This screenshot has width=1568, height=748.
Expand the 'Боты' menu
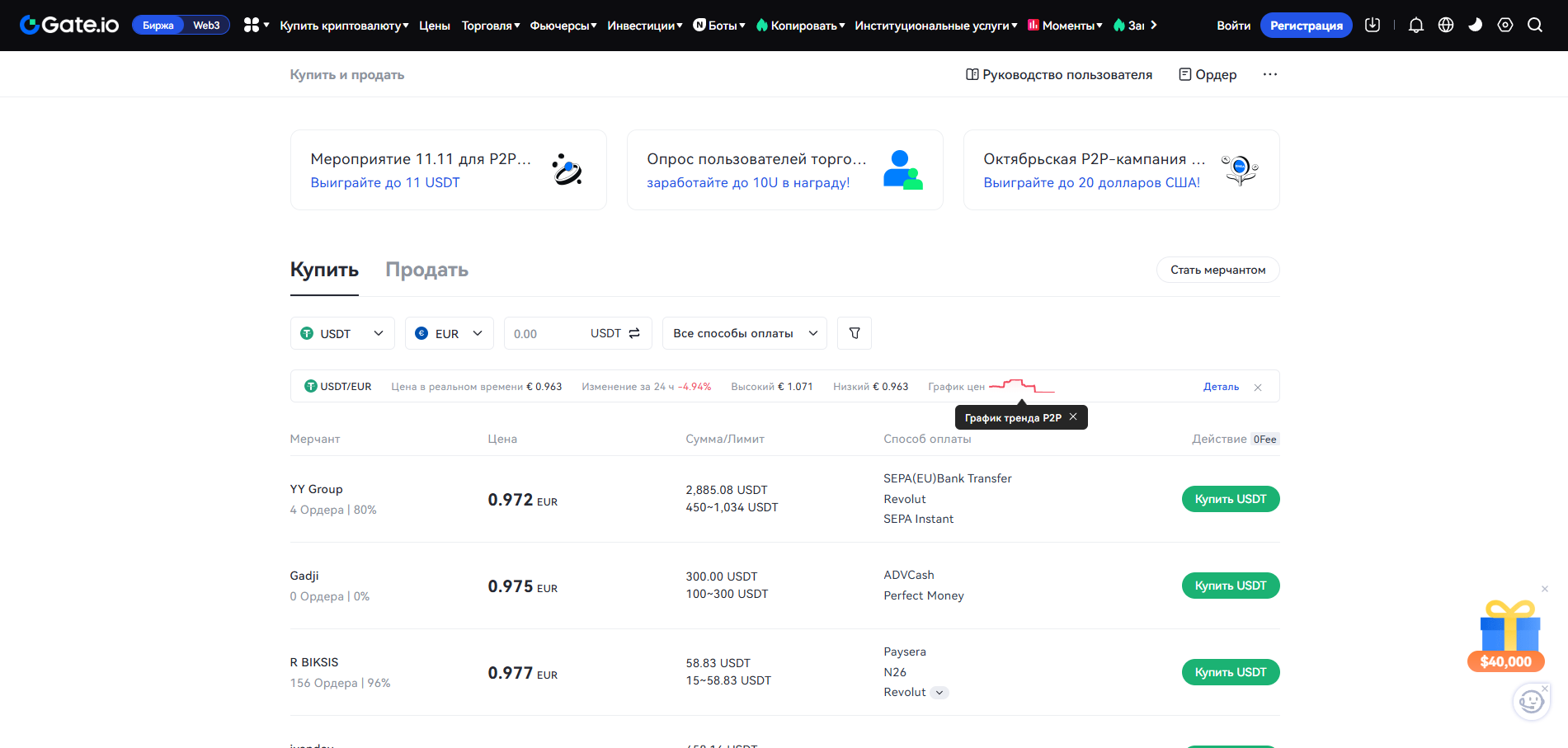[719, 26]
